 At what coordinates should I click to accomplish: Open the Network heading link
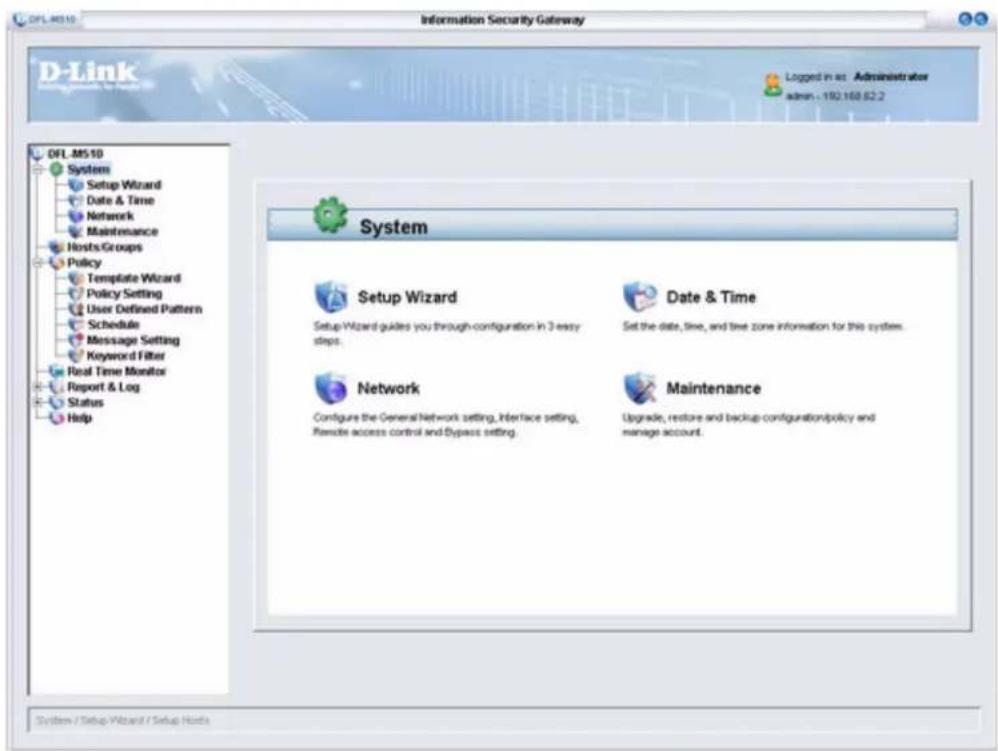click(388, 388)
